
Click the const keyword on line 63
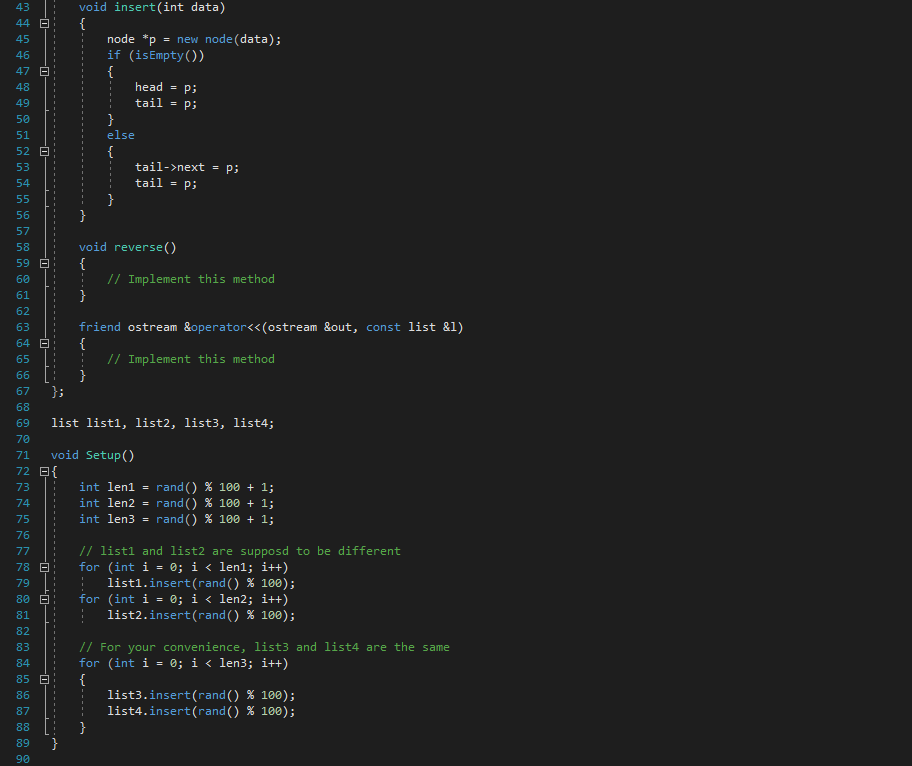383,327
